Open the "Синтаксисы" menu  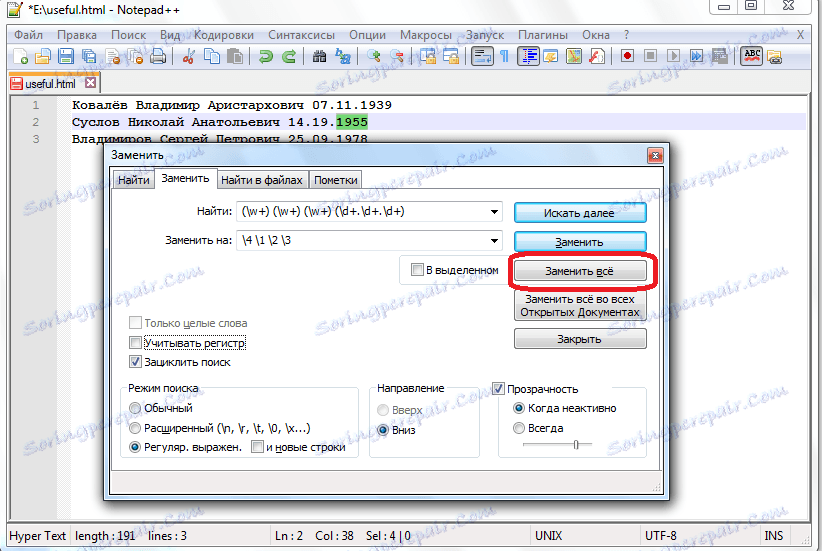pyautogui.click(x=301, y=35)
